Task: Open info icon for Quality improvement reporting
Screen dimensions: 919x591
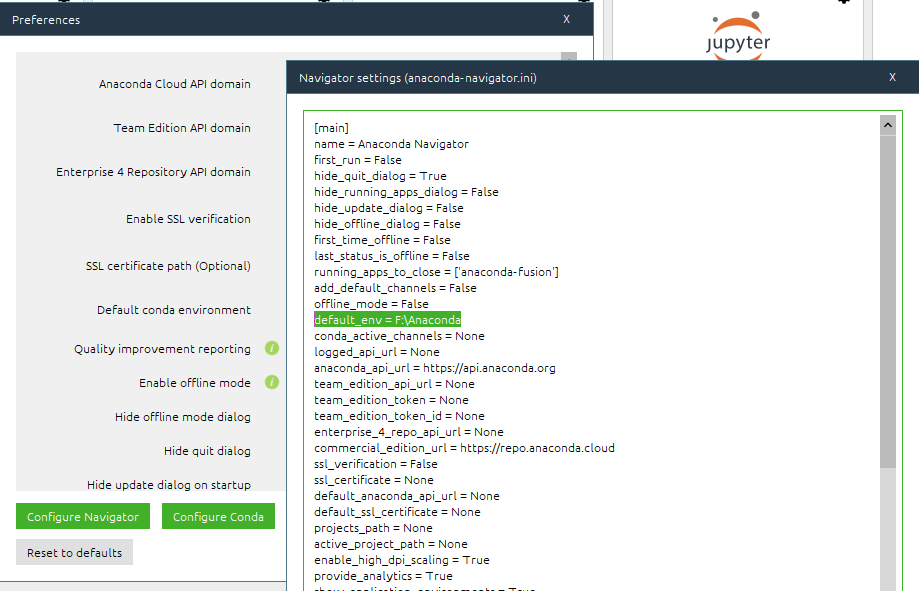Action: (x=271, y=348)
